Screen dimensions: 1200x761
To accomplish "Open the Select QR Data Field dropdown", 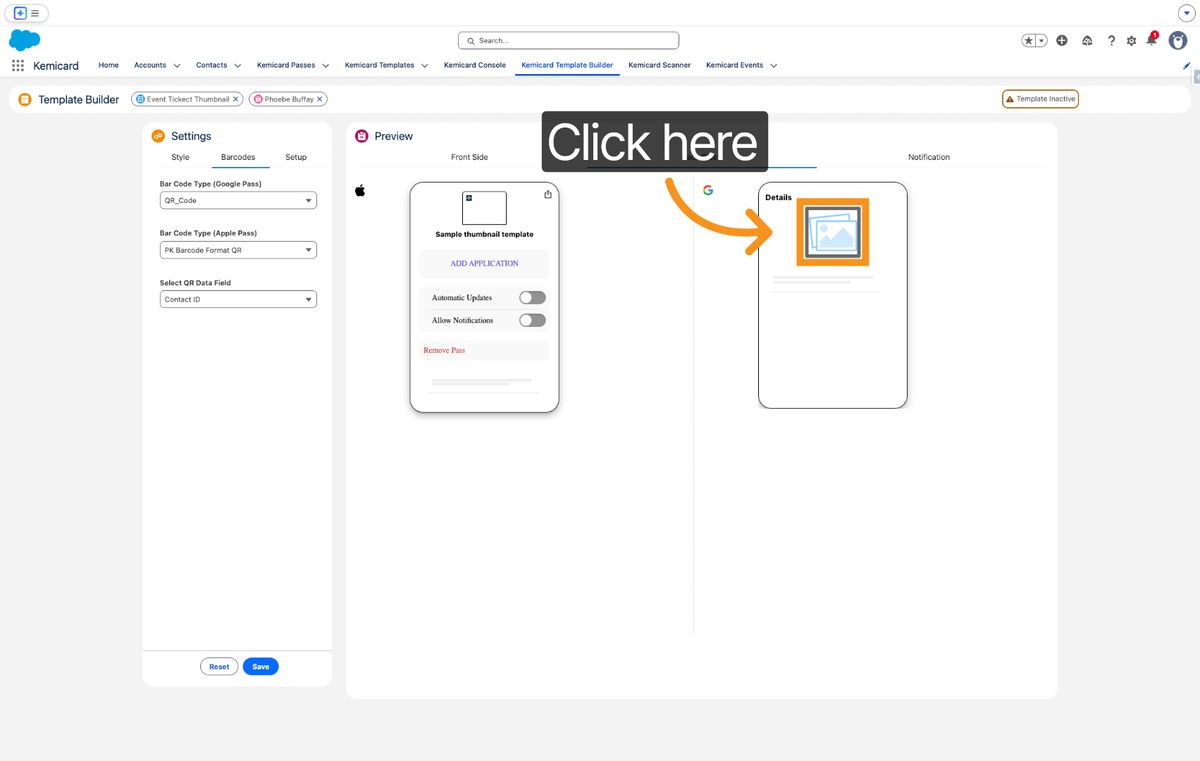I will tap(238, 299).
